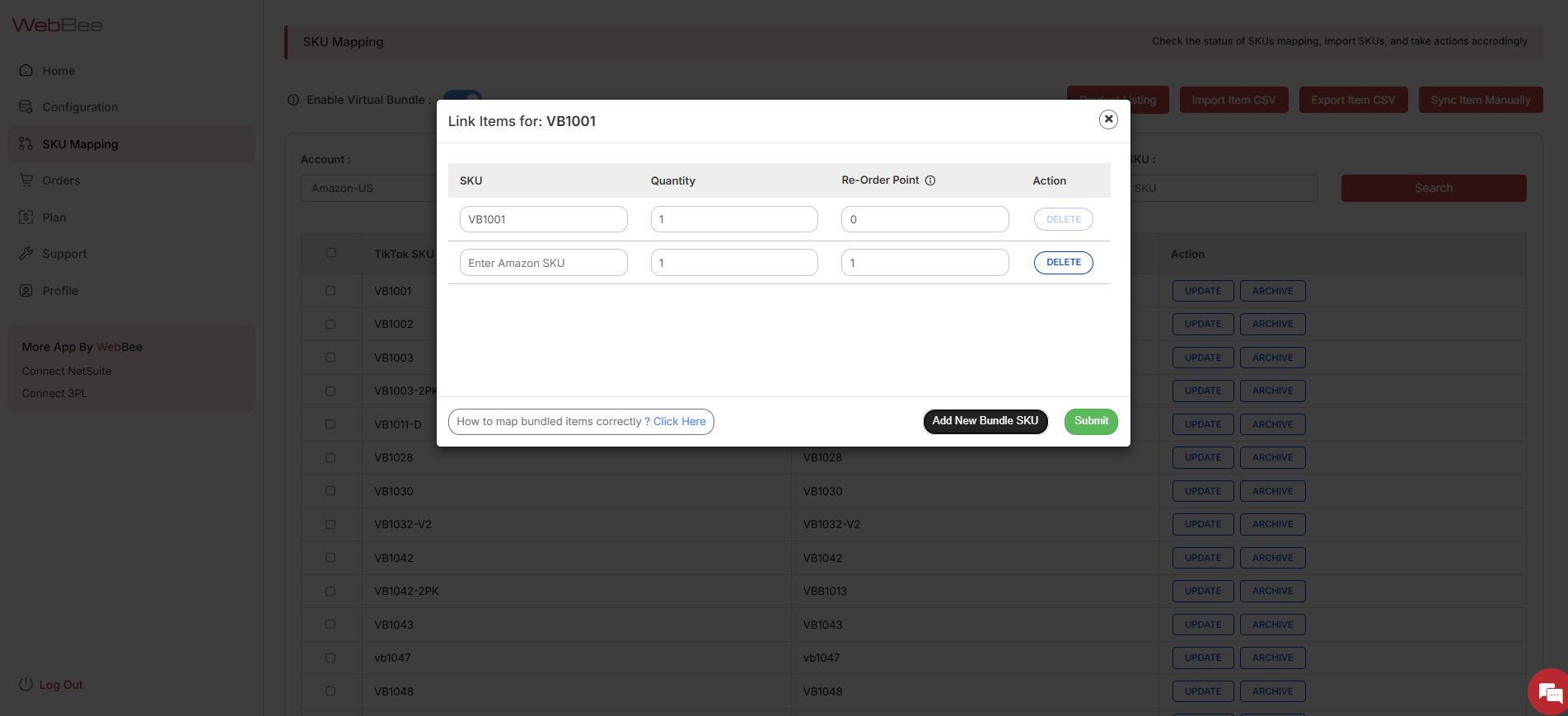Select the table header select-all checkbox
This screenshot has width=1568, height=716.
pos(331,253)
